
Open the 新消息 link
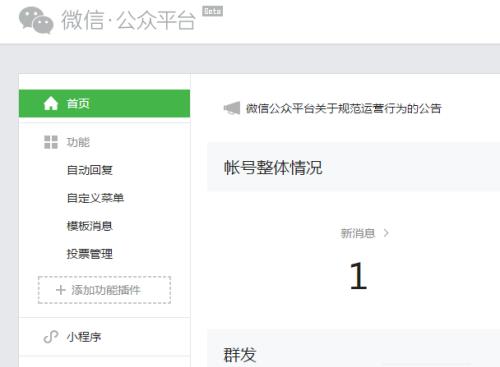358,233
